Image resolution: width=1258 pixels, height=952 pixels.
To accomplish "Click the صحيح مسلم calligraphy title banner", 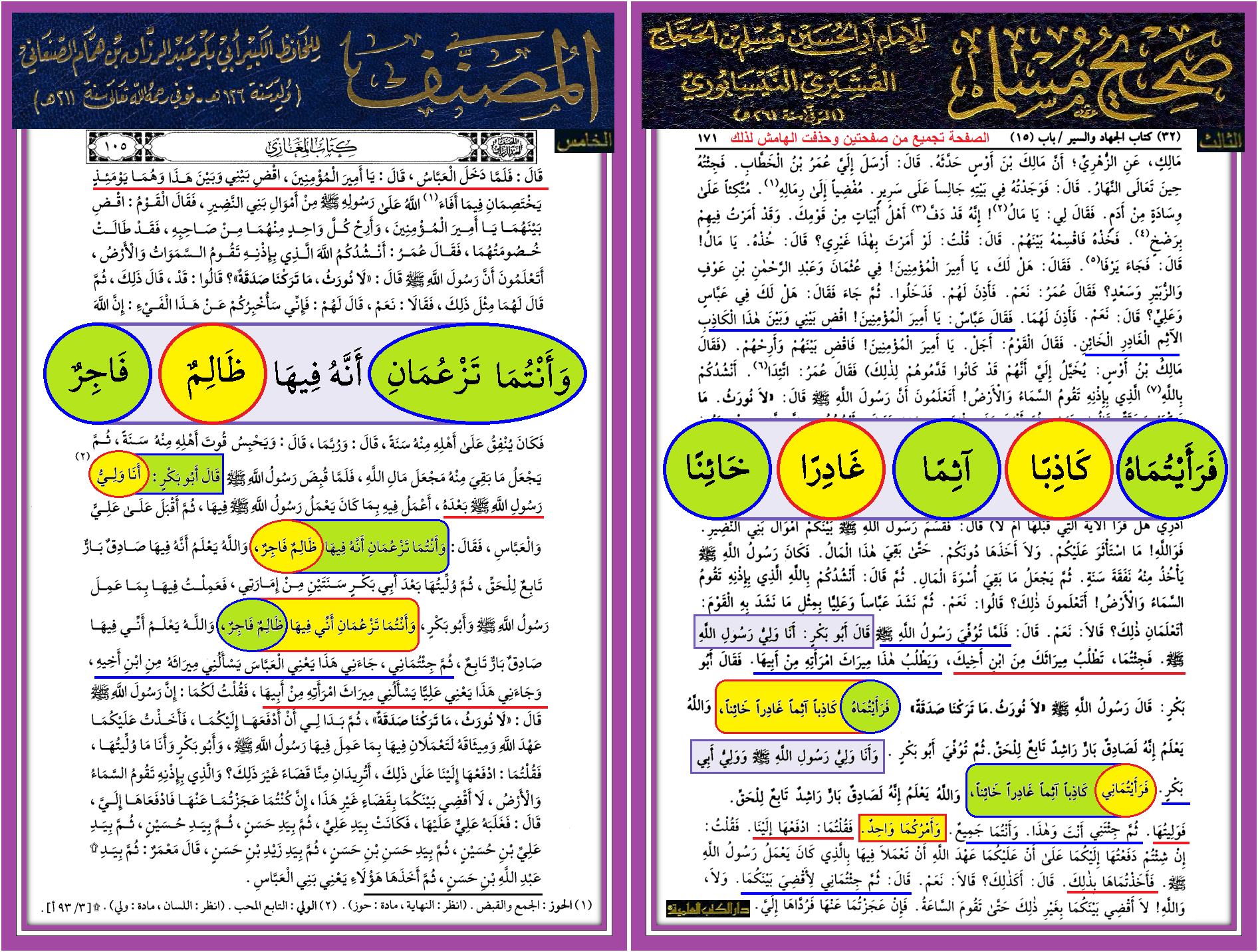I will 1090,73.
